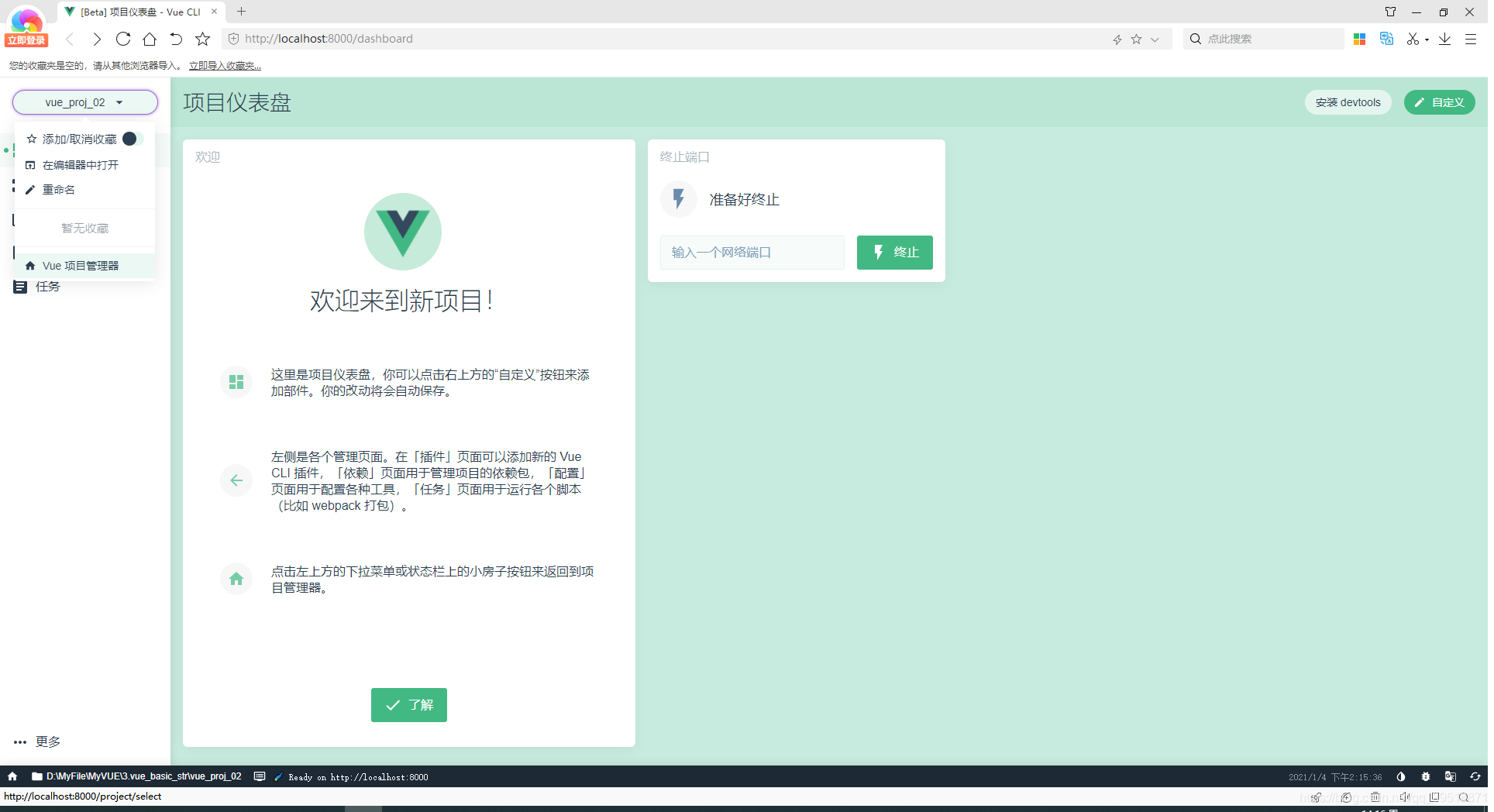Click the 输入一个网络端口 input field

(x=751, y=252)
